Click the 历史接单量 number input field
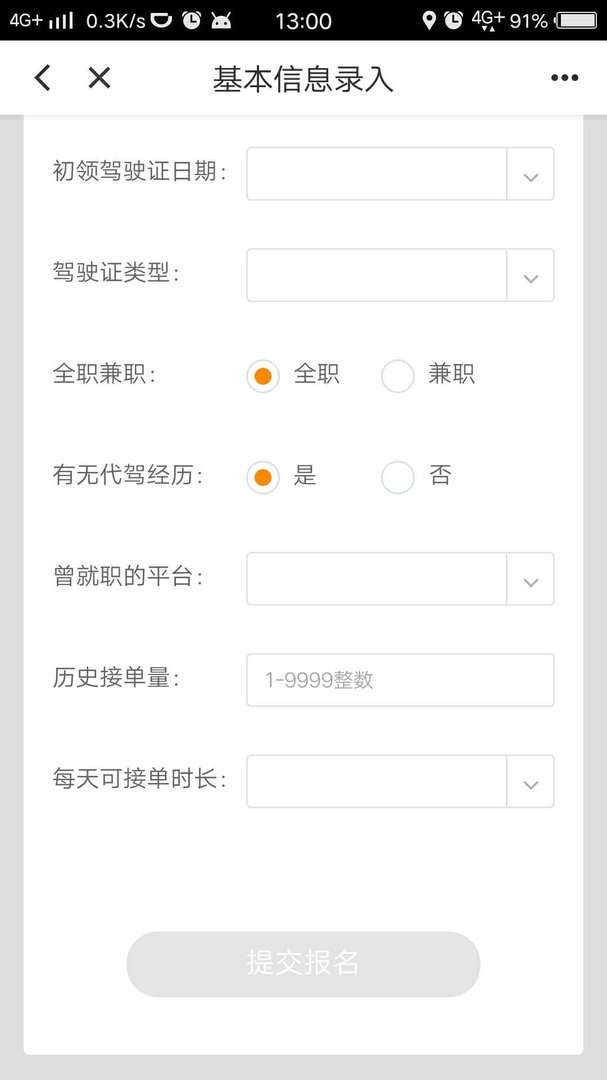This screenshot has height=1080, width=607. 400,679
